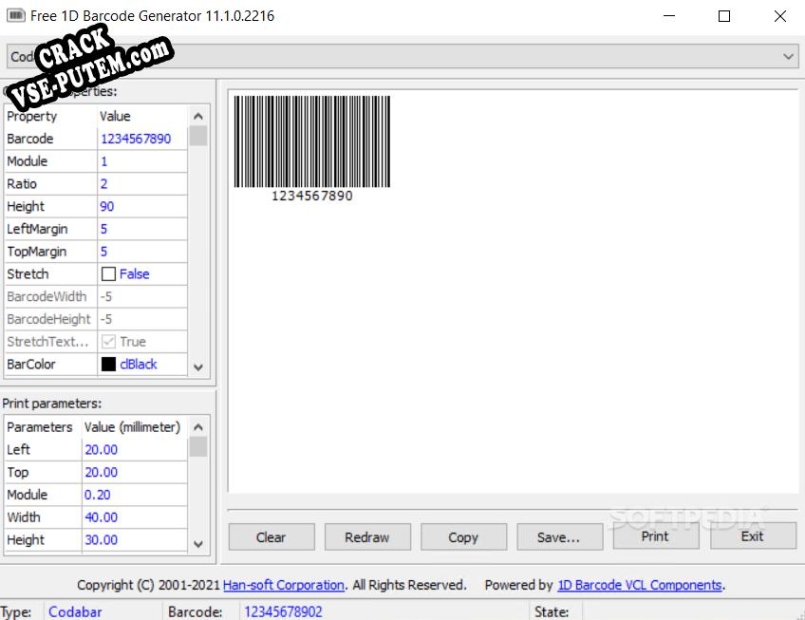Click the print parameters scrollbar thumb
Viewport: 805px width, 620px height.
coord(198,447)
